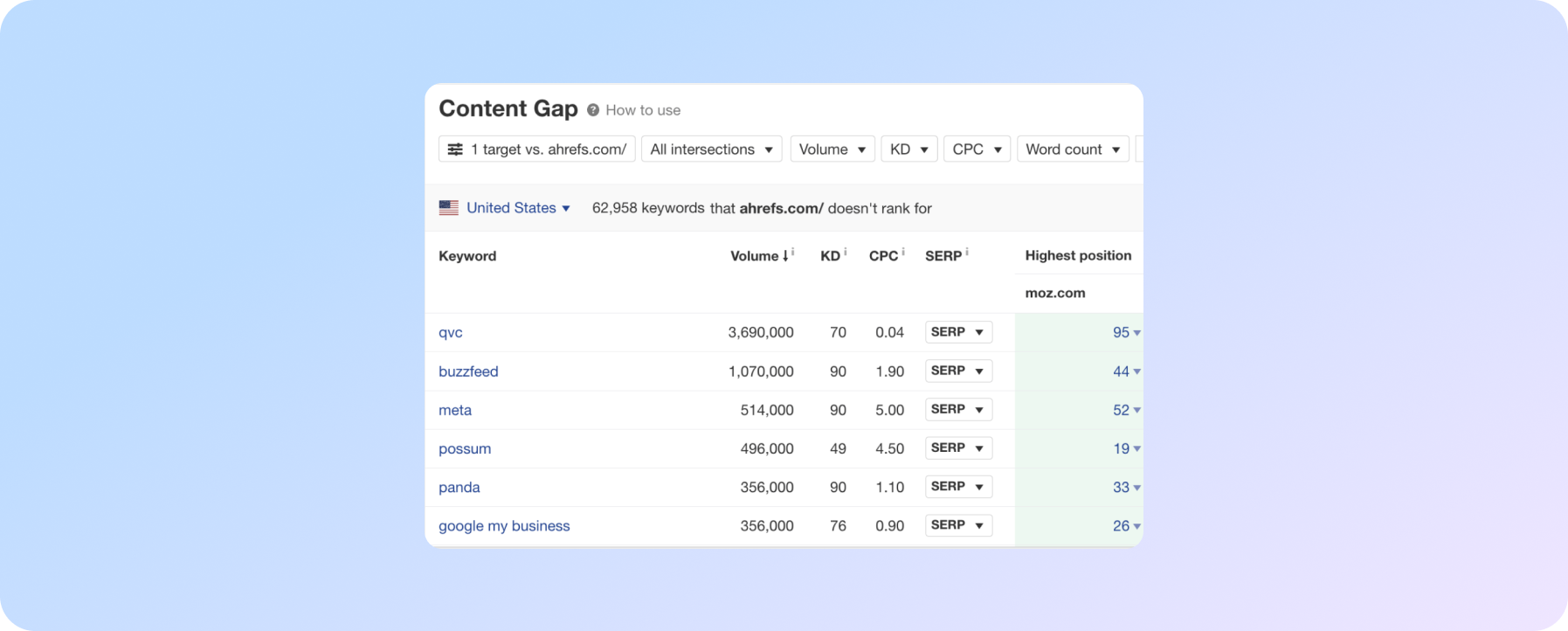Image resolution: width=1568 pixels, height=631 pixels.
Task: Open the targets settings sliders icon
Action: (455, 149)
